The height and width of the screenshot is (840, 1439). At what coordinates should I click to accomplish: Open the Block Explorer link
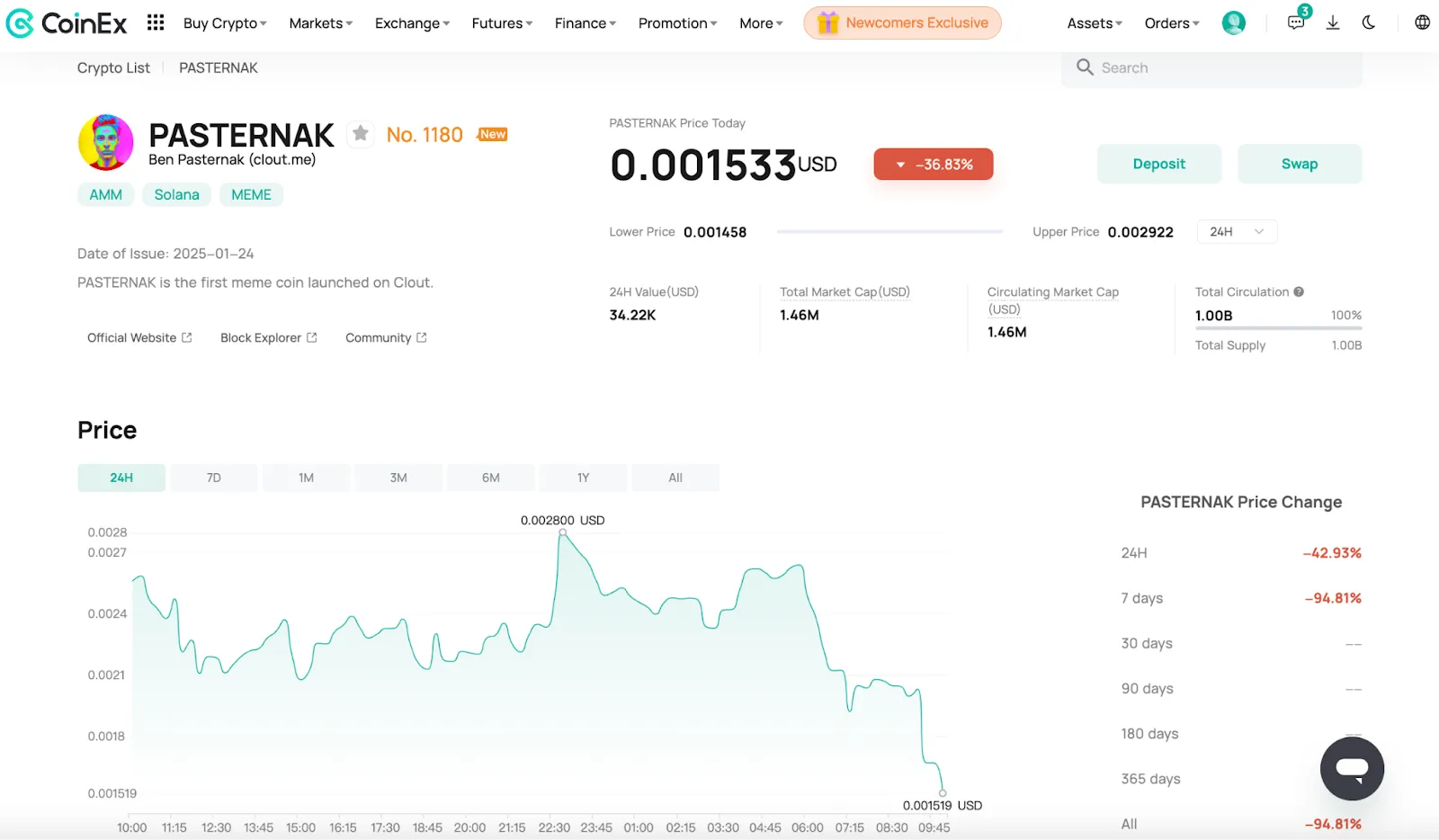pos(269,338)
